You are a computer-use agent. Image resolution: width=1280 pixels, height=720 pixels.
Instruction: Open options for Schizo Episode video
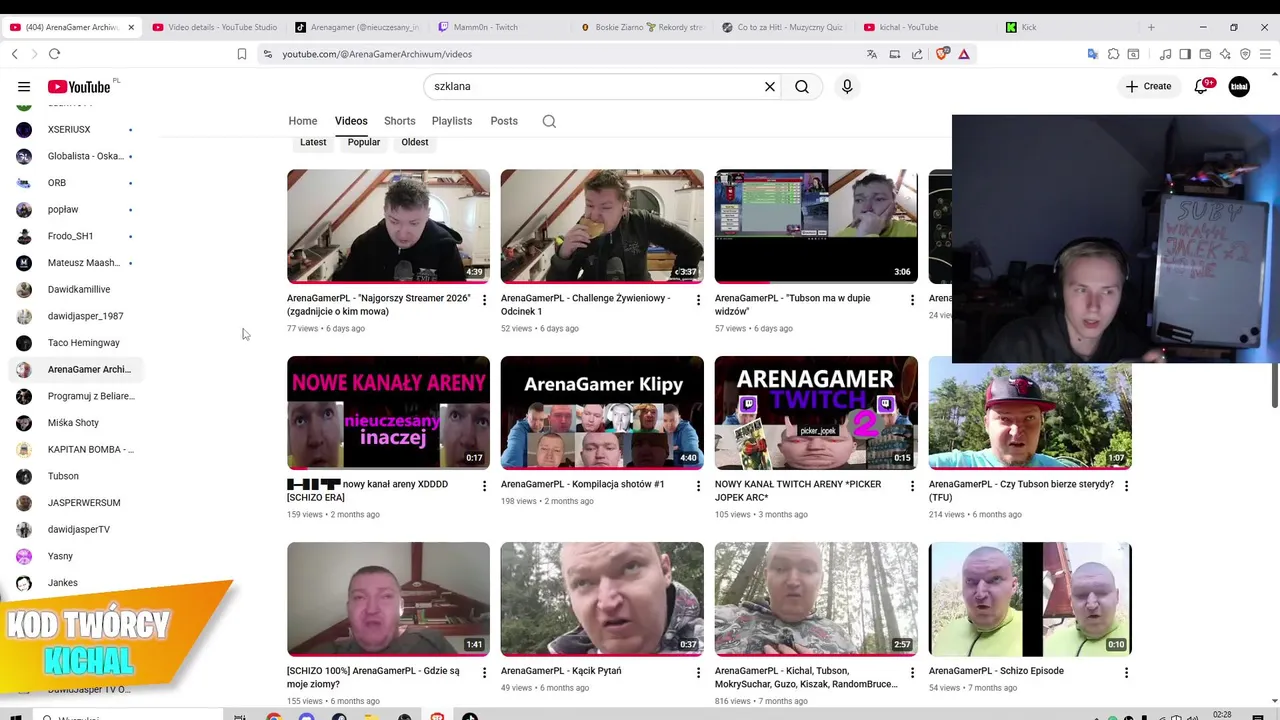pyautogui.click(x=1126, y=673)
